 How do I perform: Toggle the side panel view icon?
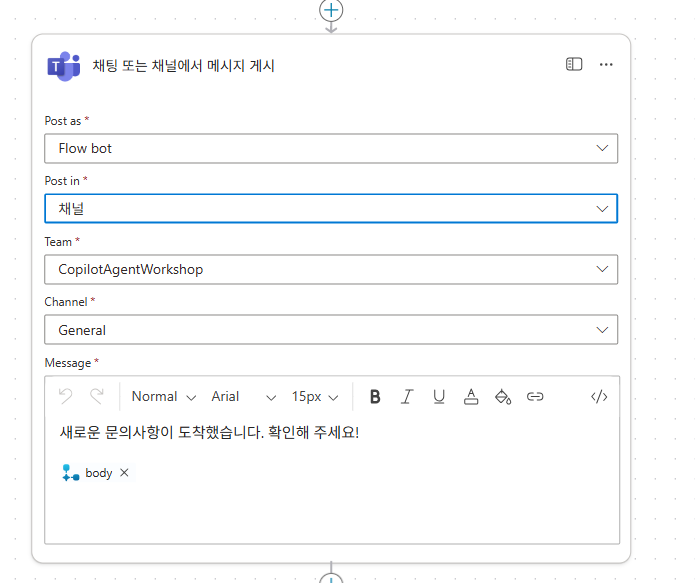tap(574, 64)
